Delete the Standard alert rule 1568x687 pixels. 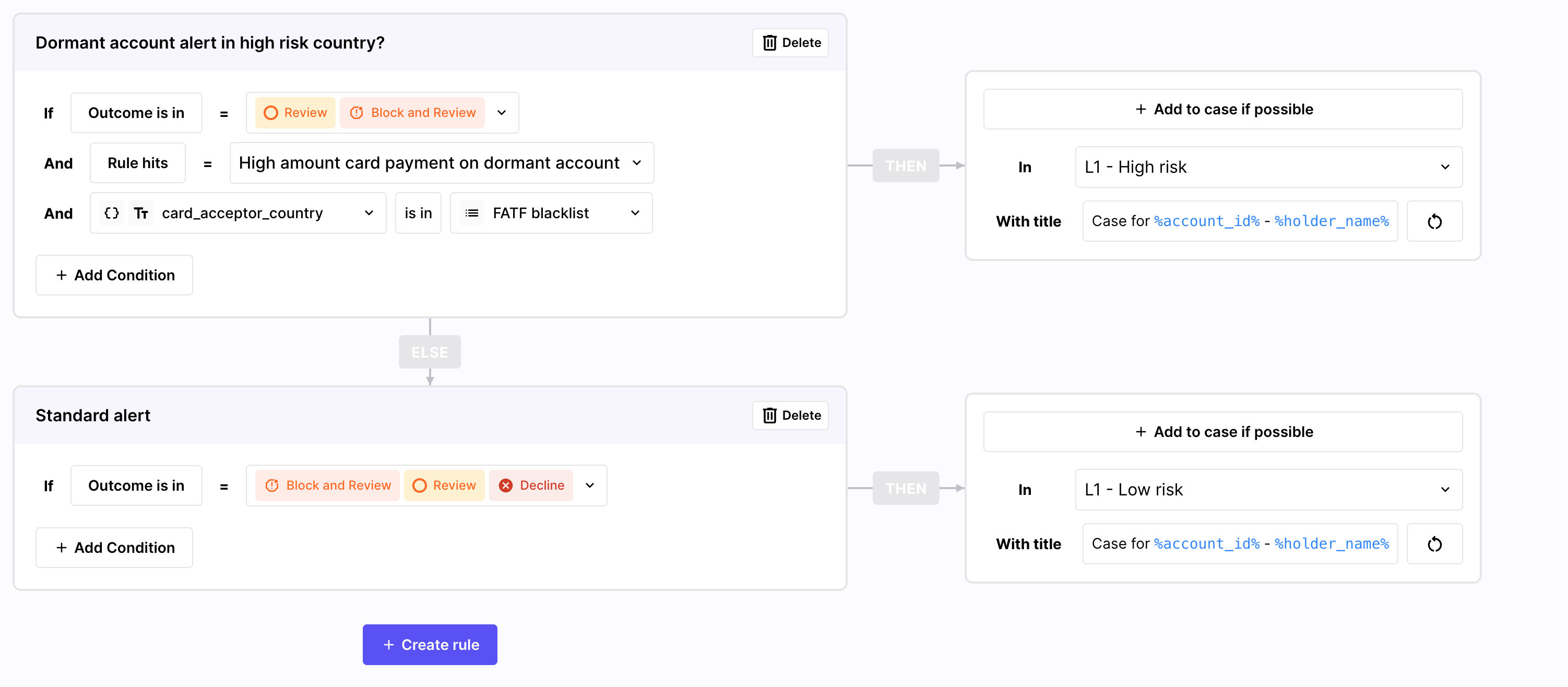[x=790, y=416]
